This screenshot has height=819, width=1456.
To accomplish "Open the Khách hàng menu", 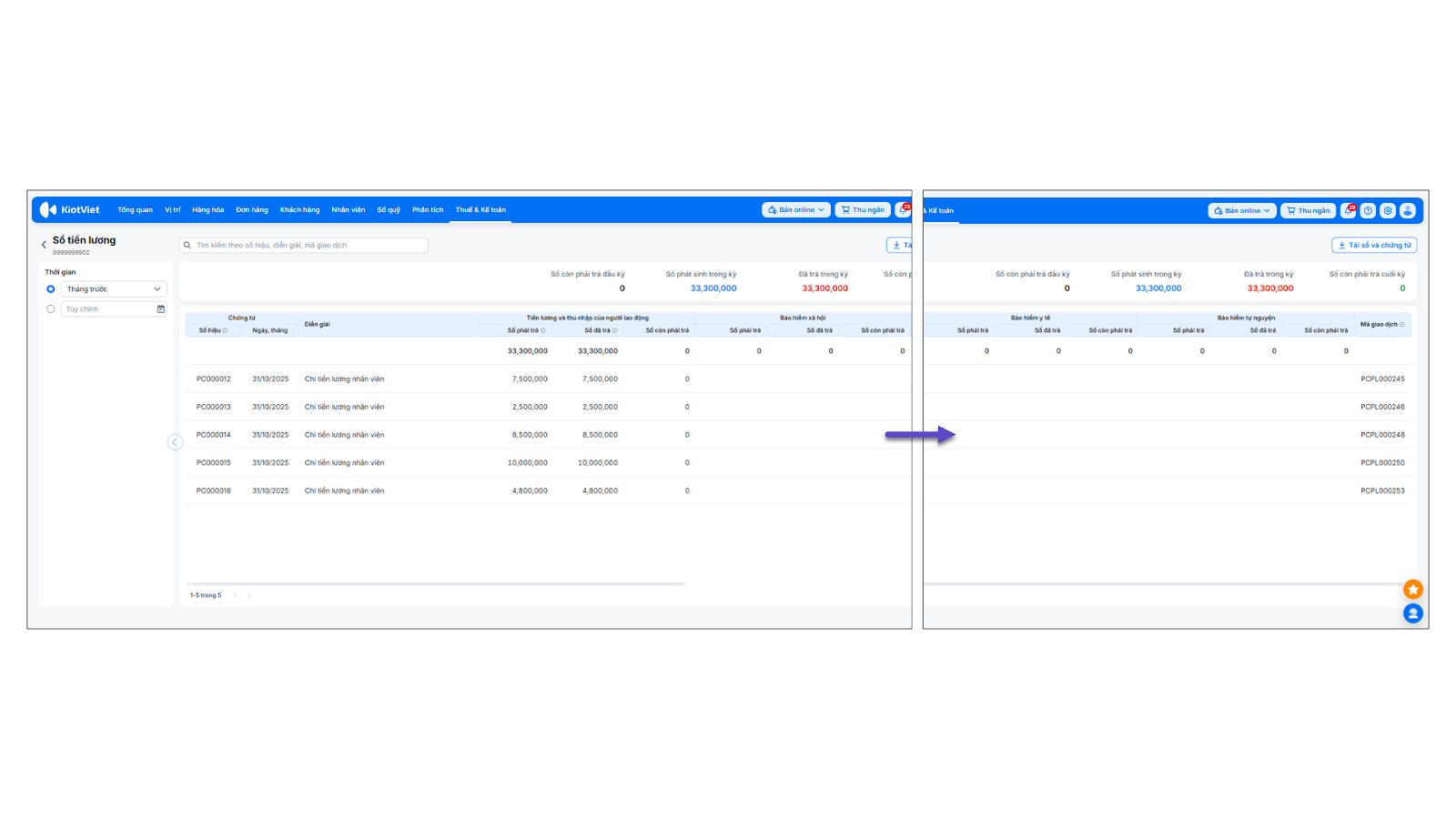I will coord(300,210).
